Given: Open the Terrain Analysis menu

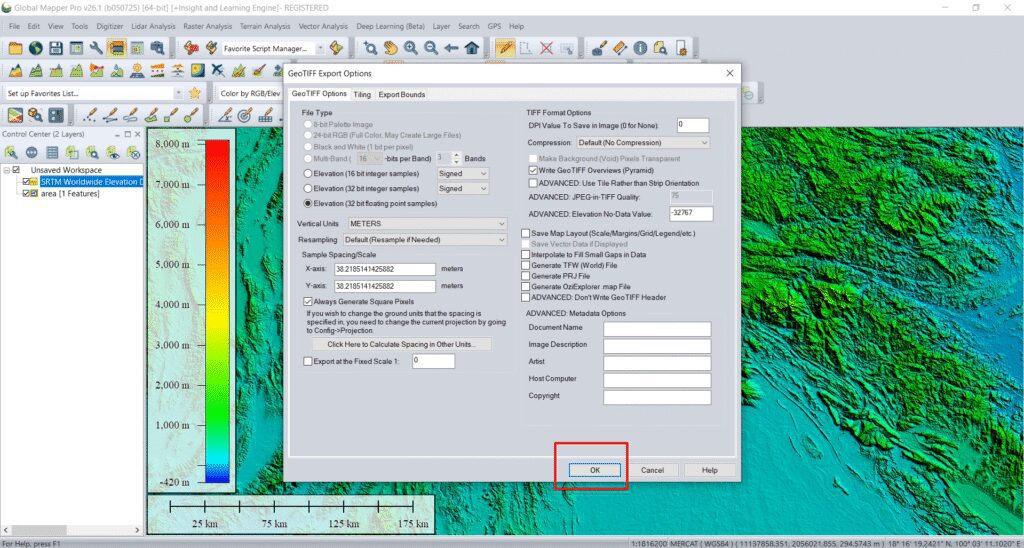Looking at the screenshot, I should coord(264,27).
